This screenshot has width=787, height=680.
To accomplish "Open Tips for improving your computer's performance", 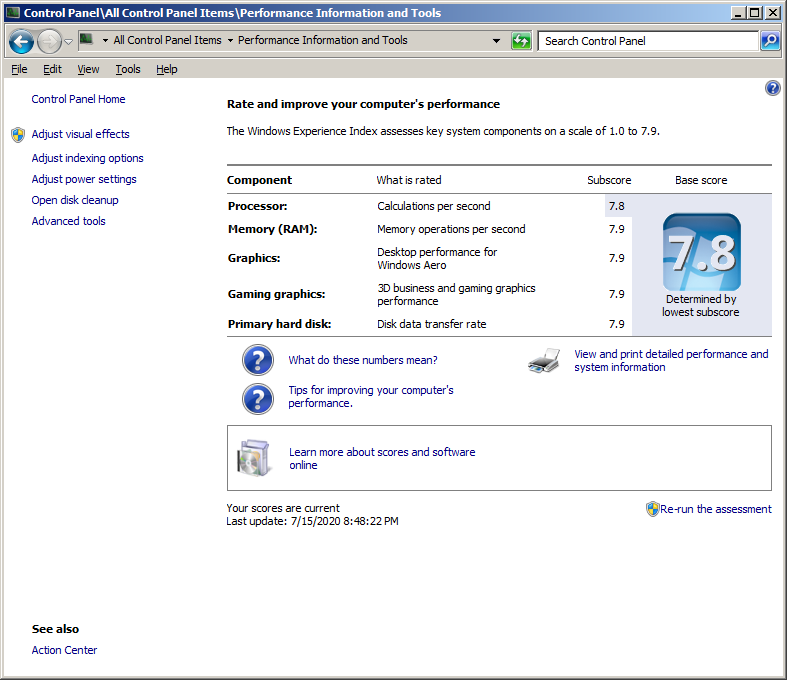I will click(370, 396).
